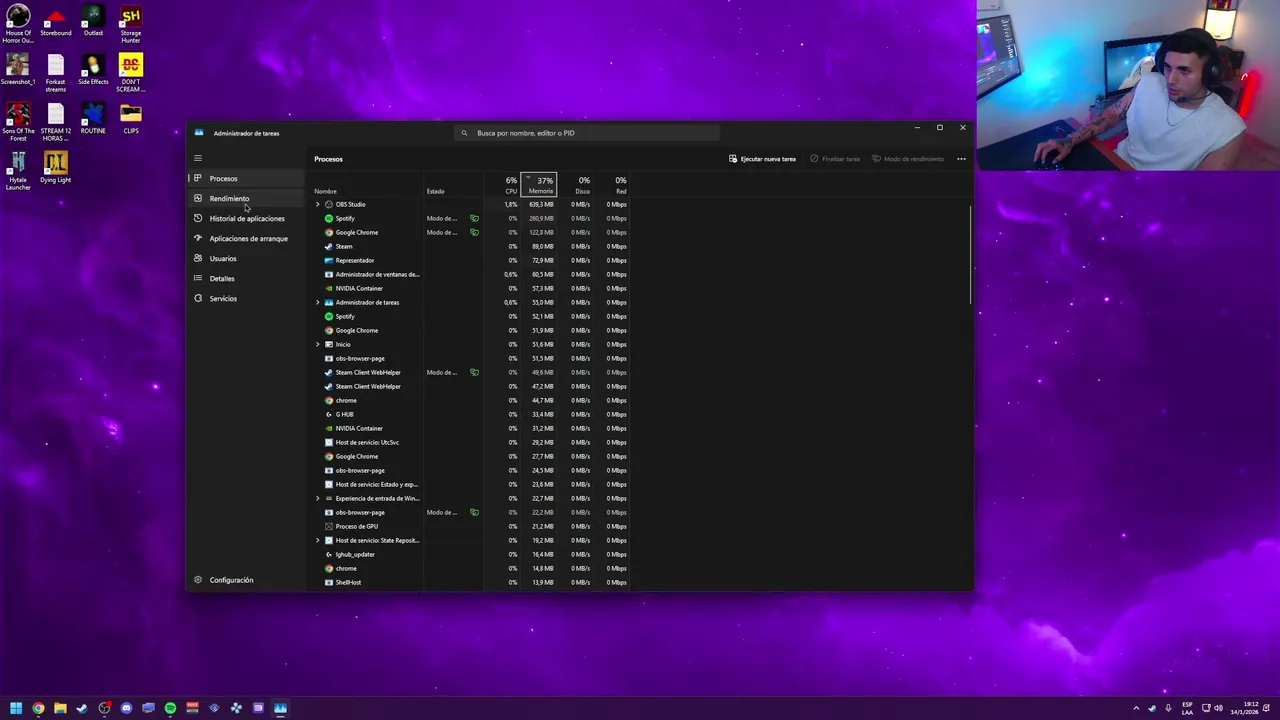
Task: Show hidden system tray icons
Action: pyautogui.click(x=1136, y=708)
